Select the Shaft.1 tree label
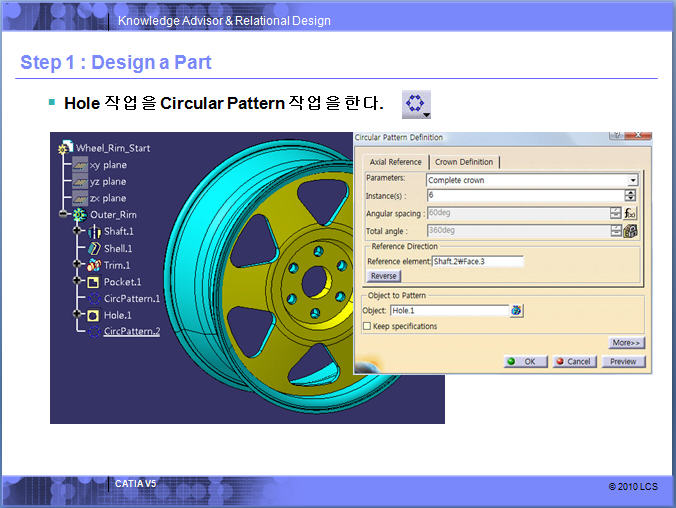676x508 pixels. (119, 232)
